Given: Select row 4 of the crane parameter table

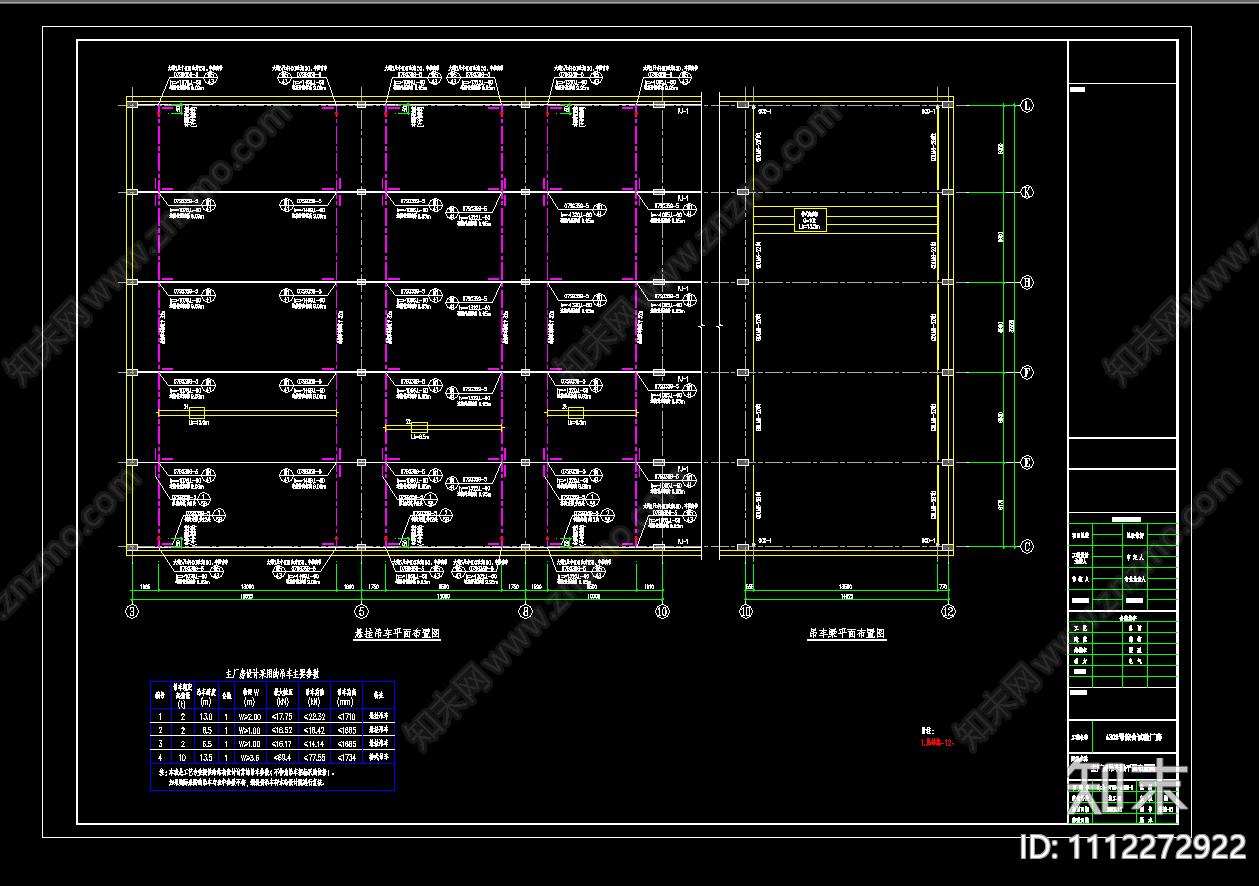Looking at the screenshot, I should (272, 756).
